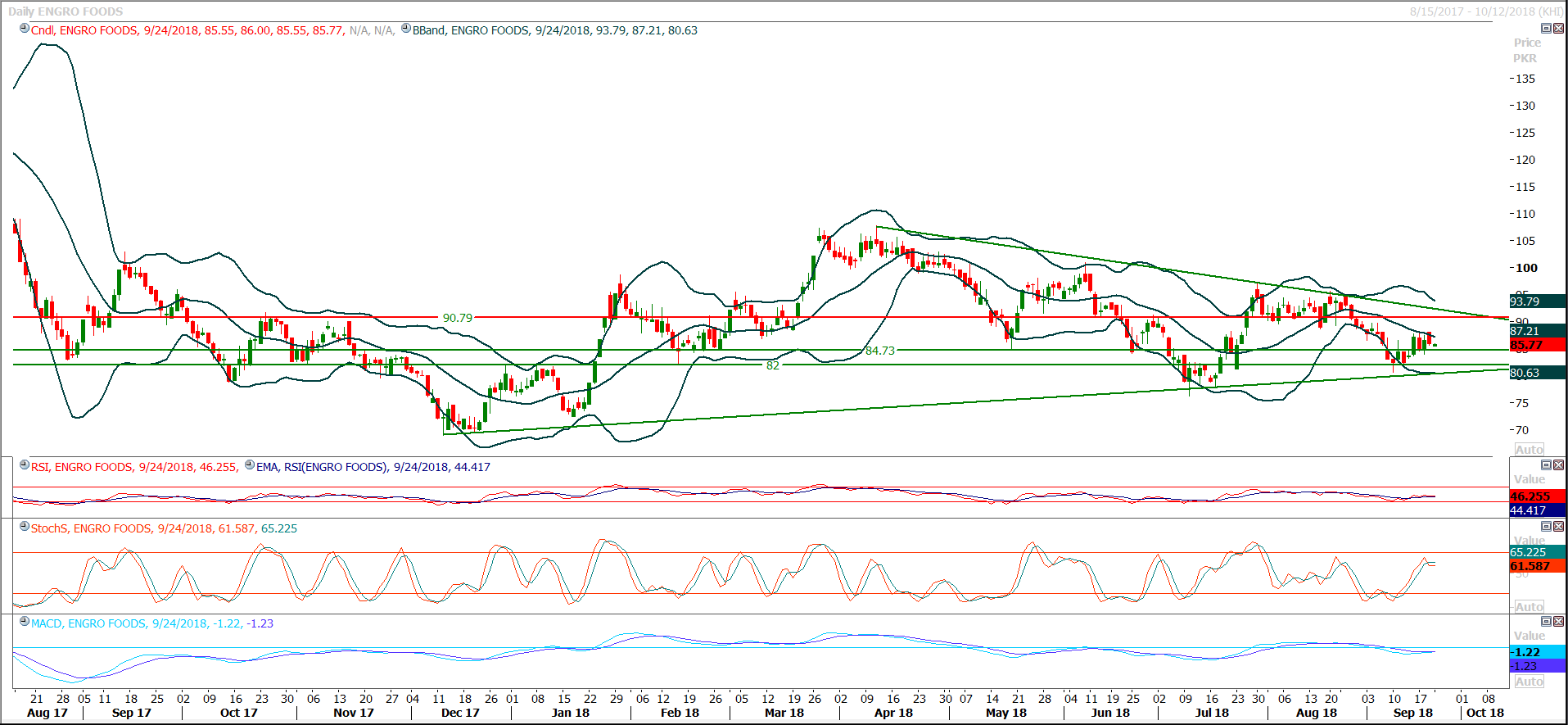The width and height of the screenshot is (1568, 725).
Task: Click the chart date range label
Action: (1485, 11)
